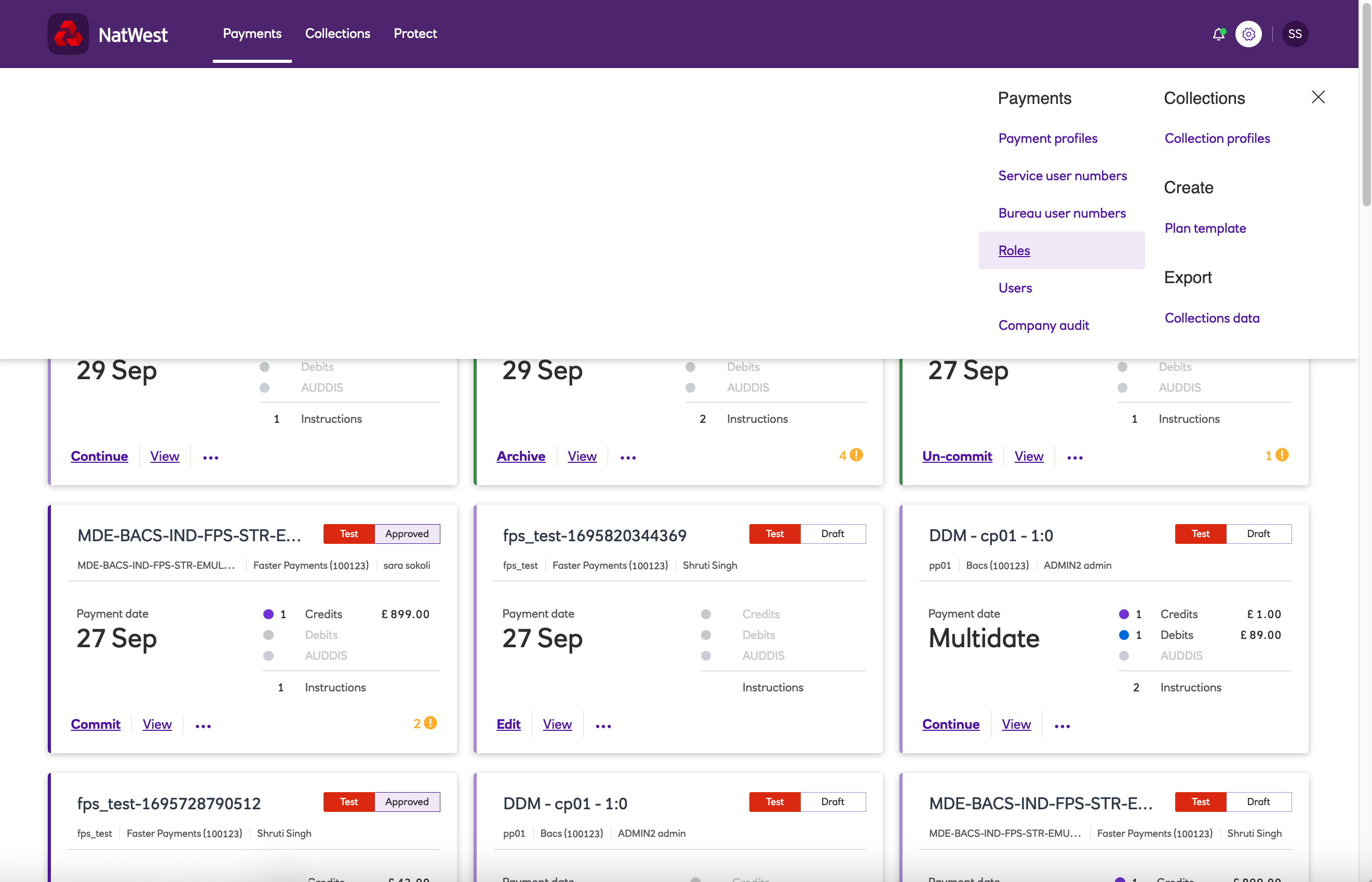Open Plan template under Create
The width and height of the screenshot is (1372, 882).
click(x=1205, y=229)
